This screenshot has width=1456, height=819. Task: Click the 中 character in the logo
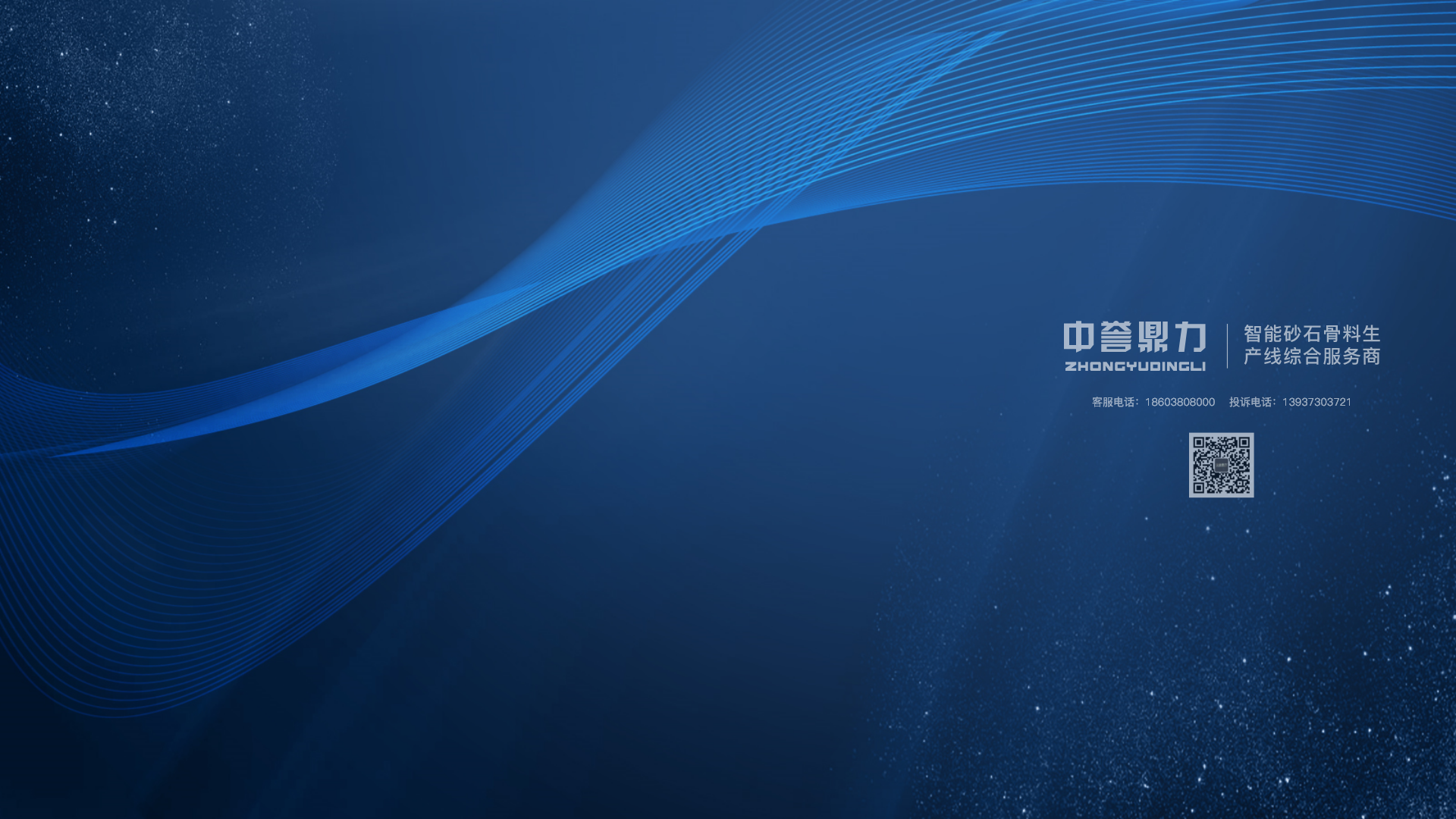click(x=1078, y=337)
